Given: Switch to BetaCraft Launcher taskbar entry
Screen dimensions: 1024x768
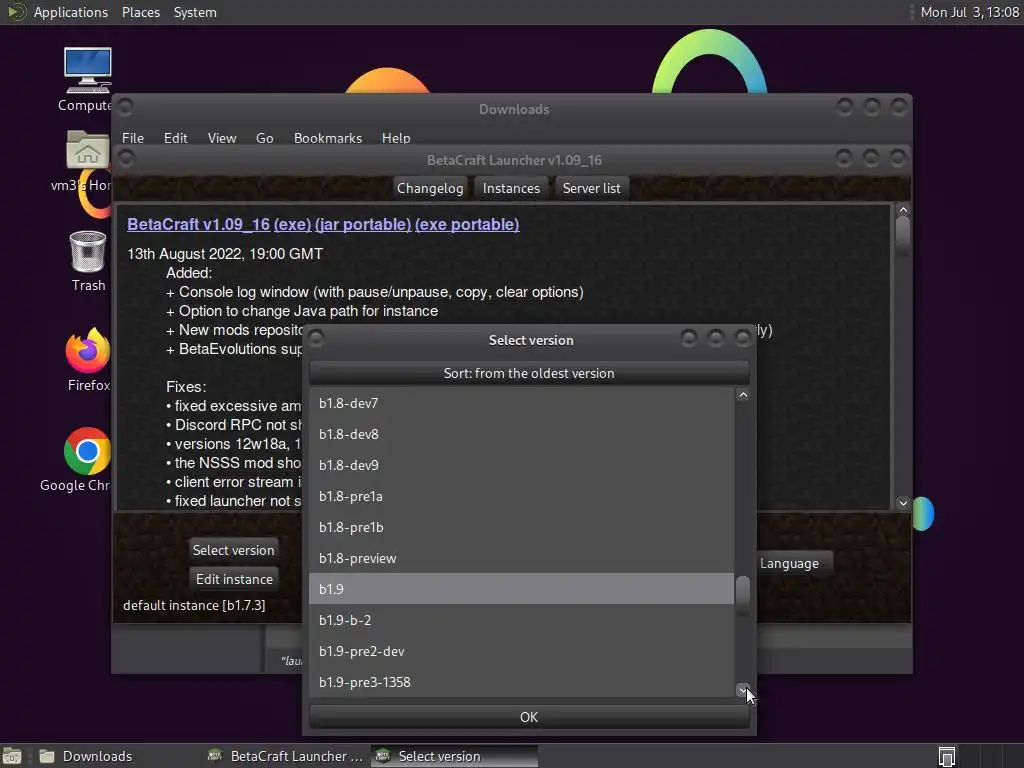Looking at the screenshot, I should coord(285,756).
